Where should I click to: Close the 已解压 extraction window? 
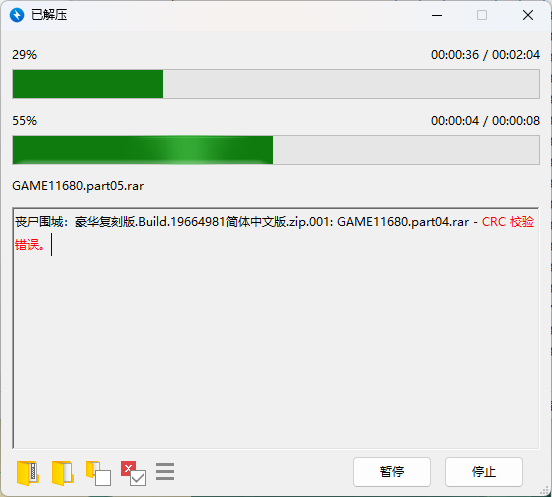528,15
